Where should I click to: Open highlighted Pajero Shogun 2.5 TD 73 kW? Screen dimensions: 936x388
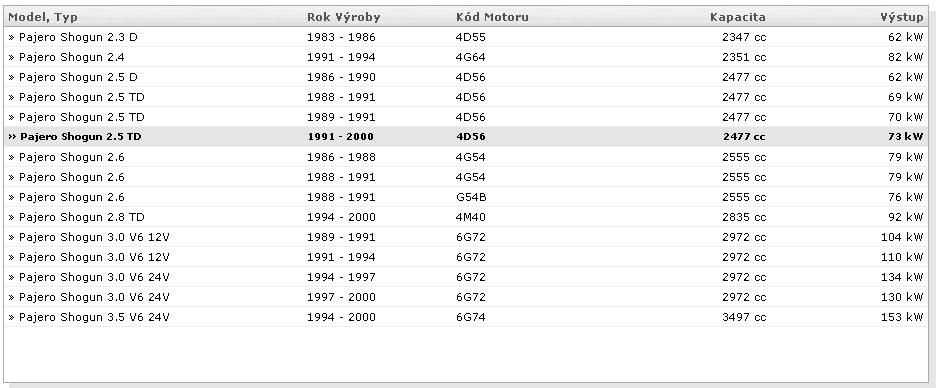pyautogui.click(x=466, y=137)
